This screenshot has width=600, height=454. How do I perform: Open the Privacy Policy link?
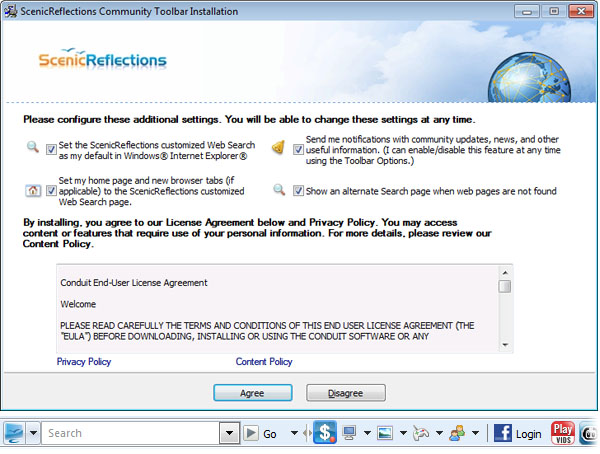(84, 362)
